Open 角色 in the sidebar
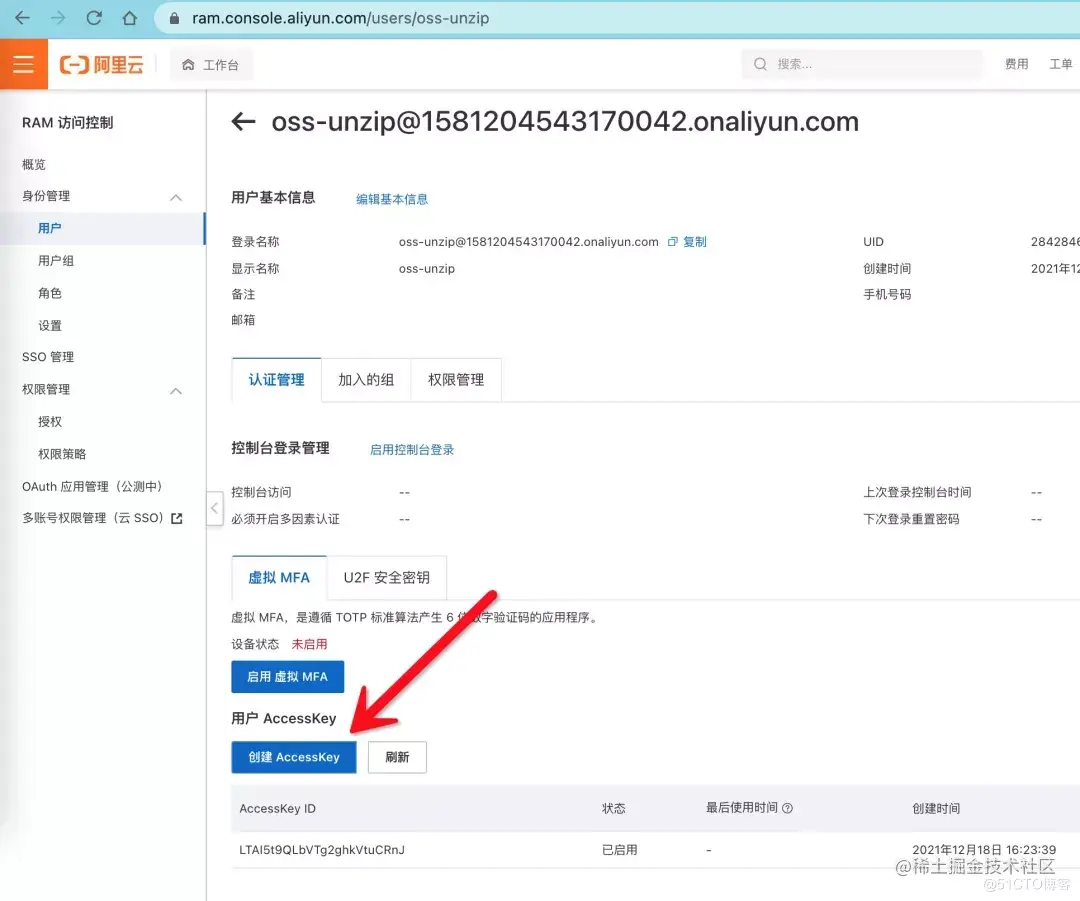Viewport: 1080px width, 901px height. pos(50,293)
